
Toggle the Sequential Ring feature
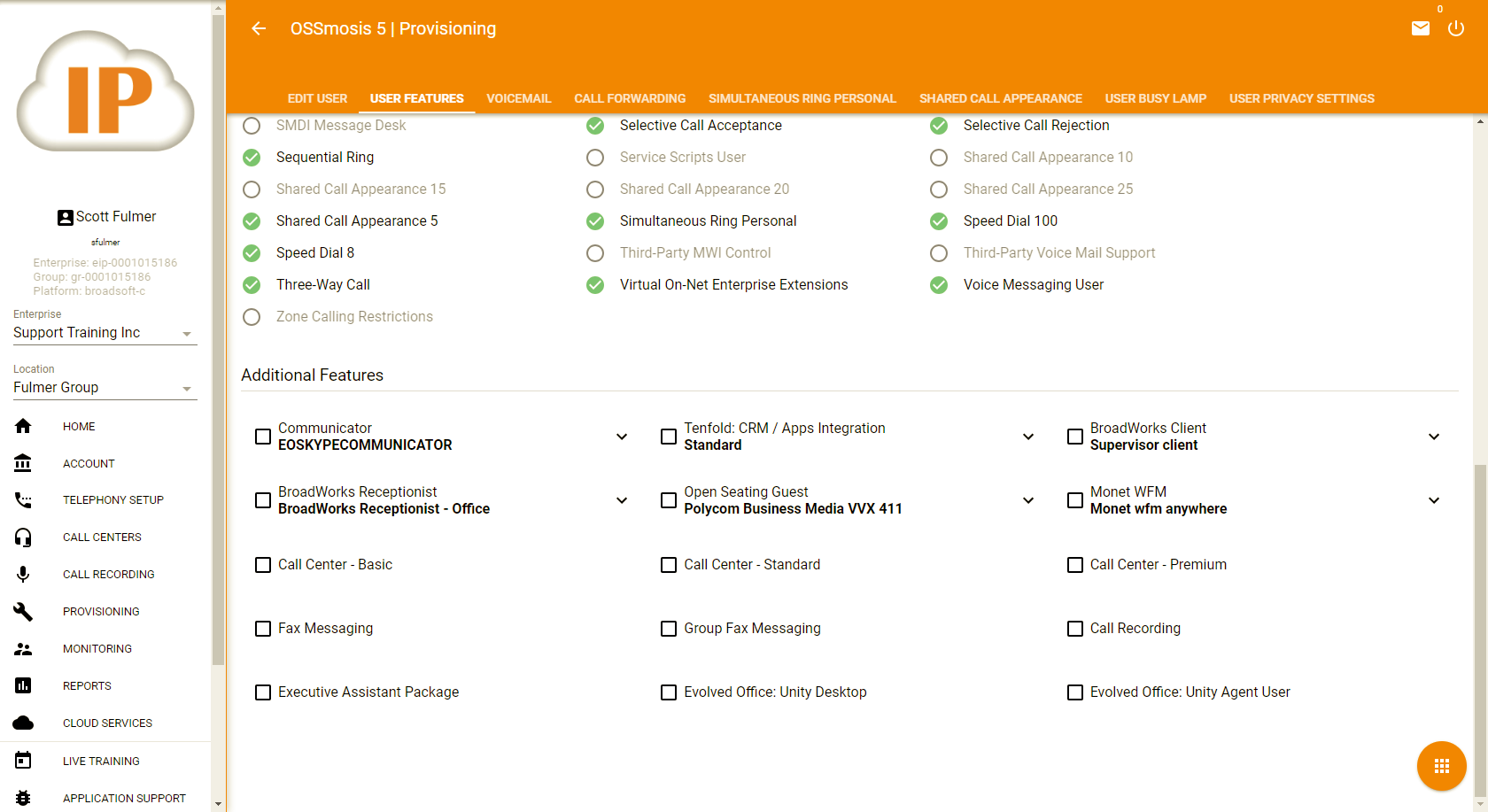[252, 158]
